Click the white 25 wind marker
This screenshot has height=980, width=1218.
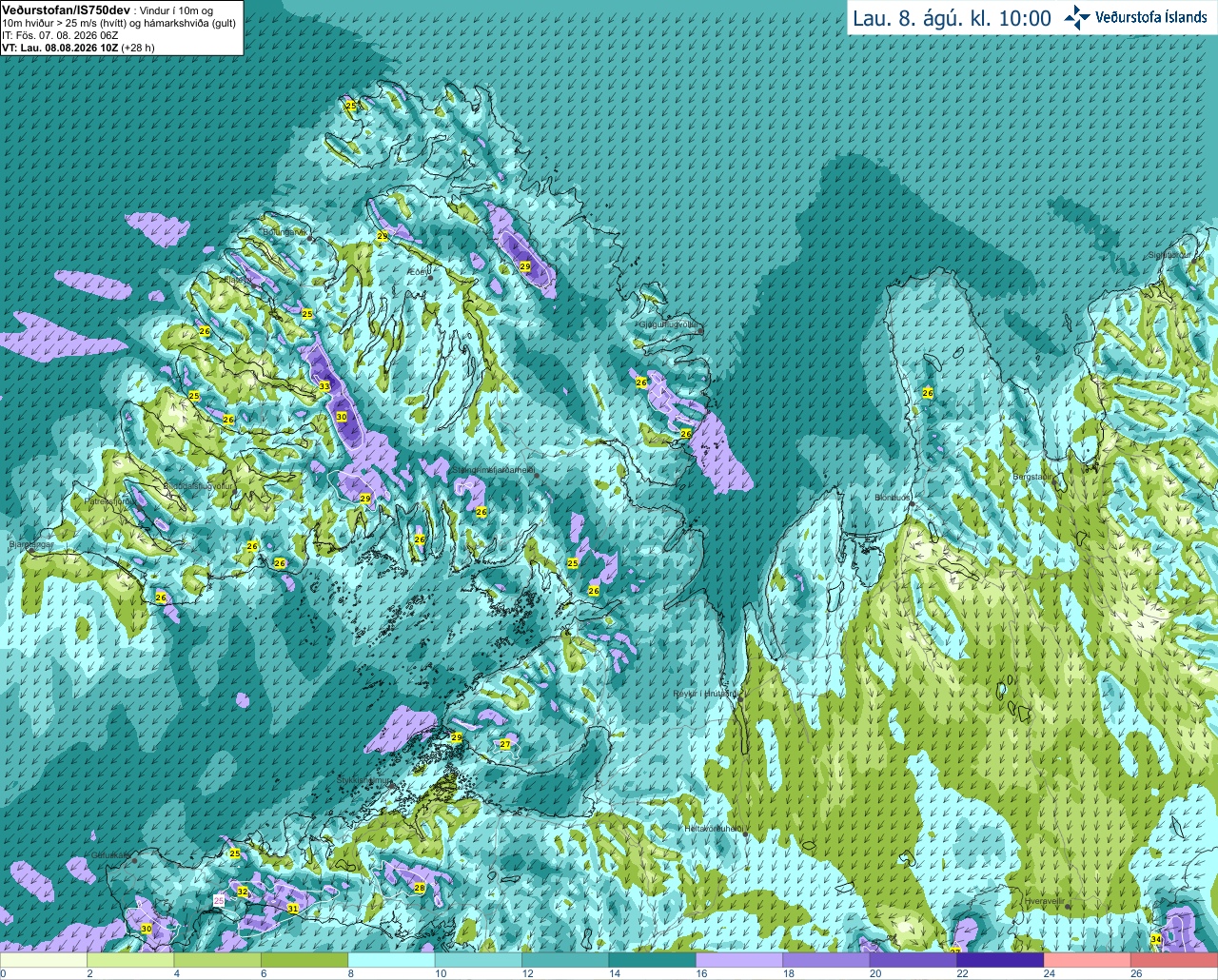pos(219,900)
